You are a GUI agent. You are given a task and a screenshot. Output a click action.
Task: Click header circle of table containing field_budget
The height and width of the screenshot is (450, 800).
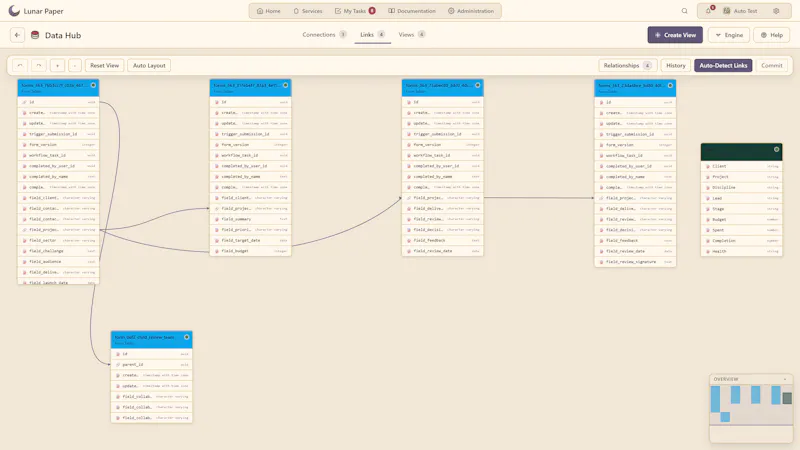coord(285,85)
